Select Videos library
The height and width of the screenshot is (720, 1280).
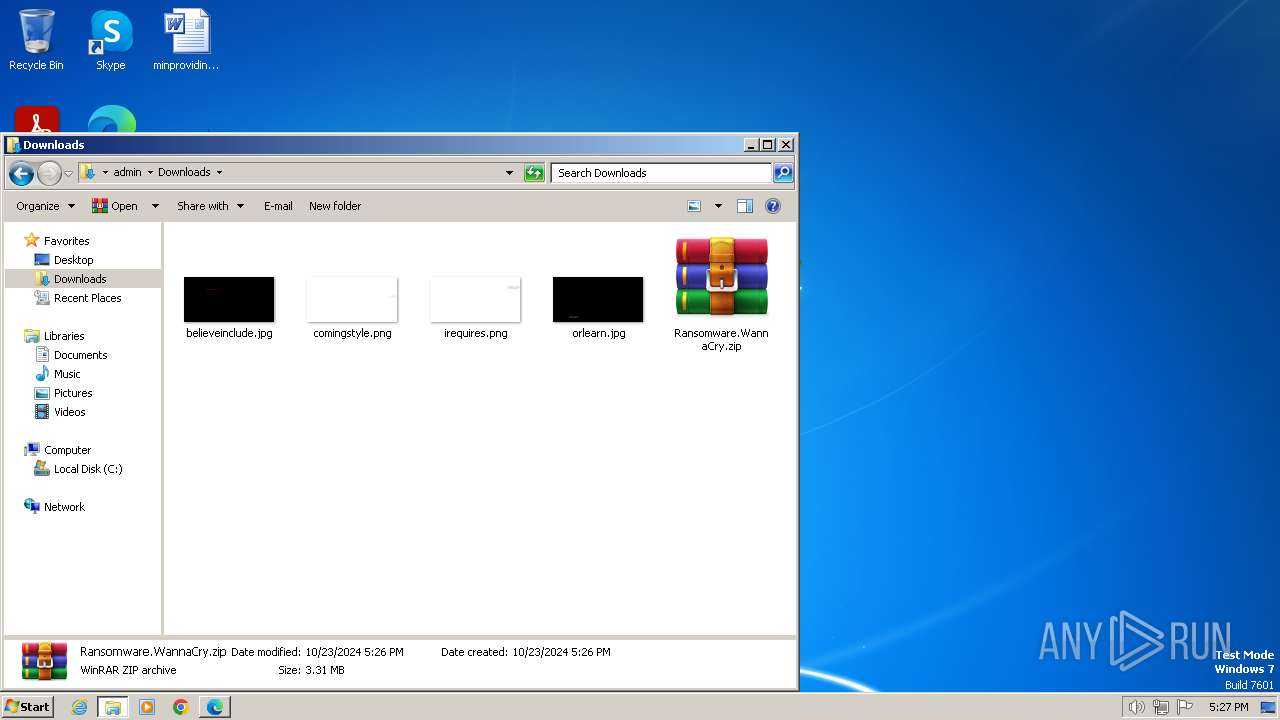coord(69,412)
